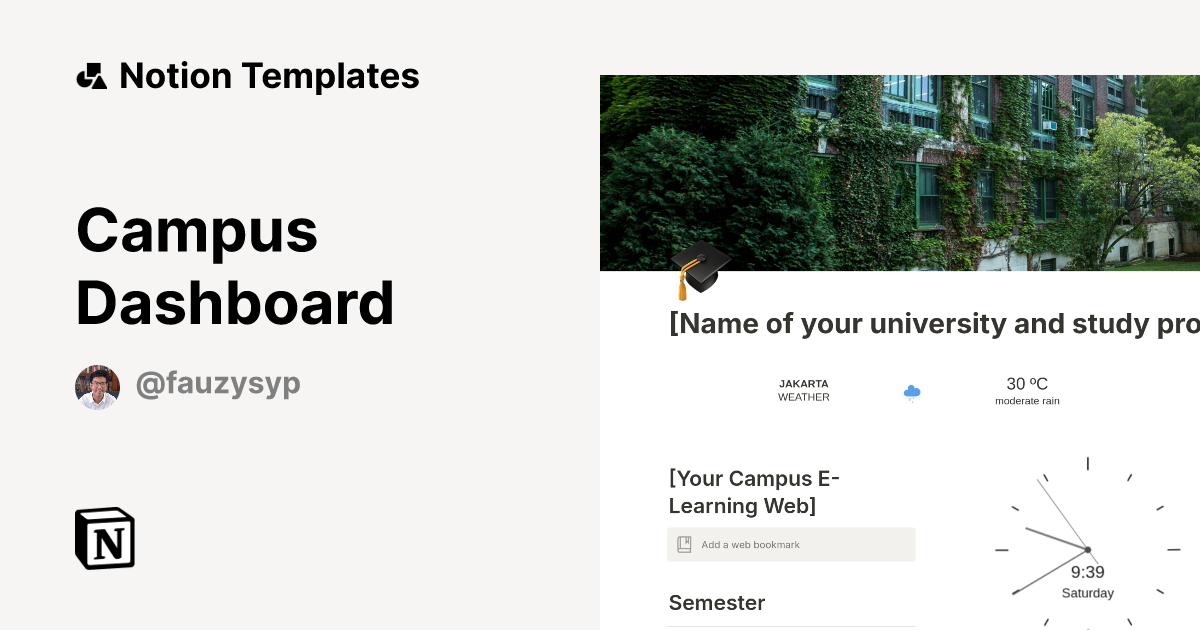Select the Notion N logo
1200x630 pixels.
pos(103,538)
